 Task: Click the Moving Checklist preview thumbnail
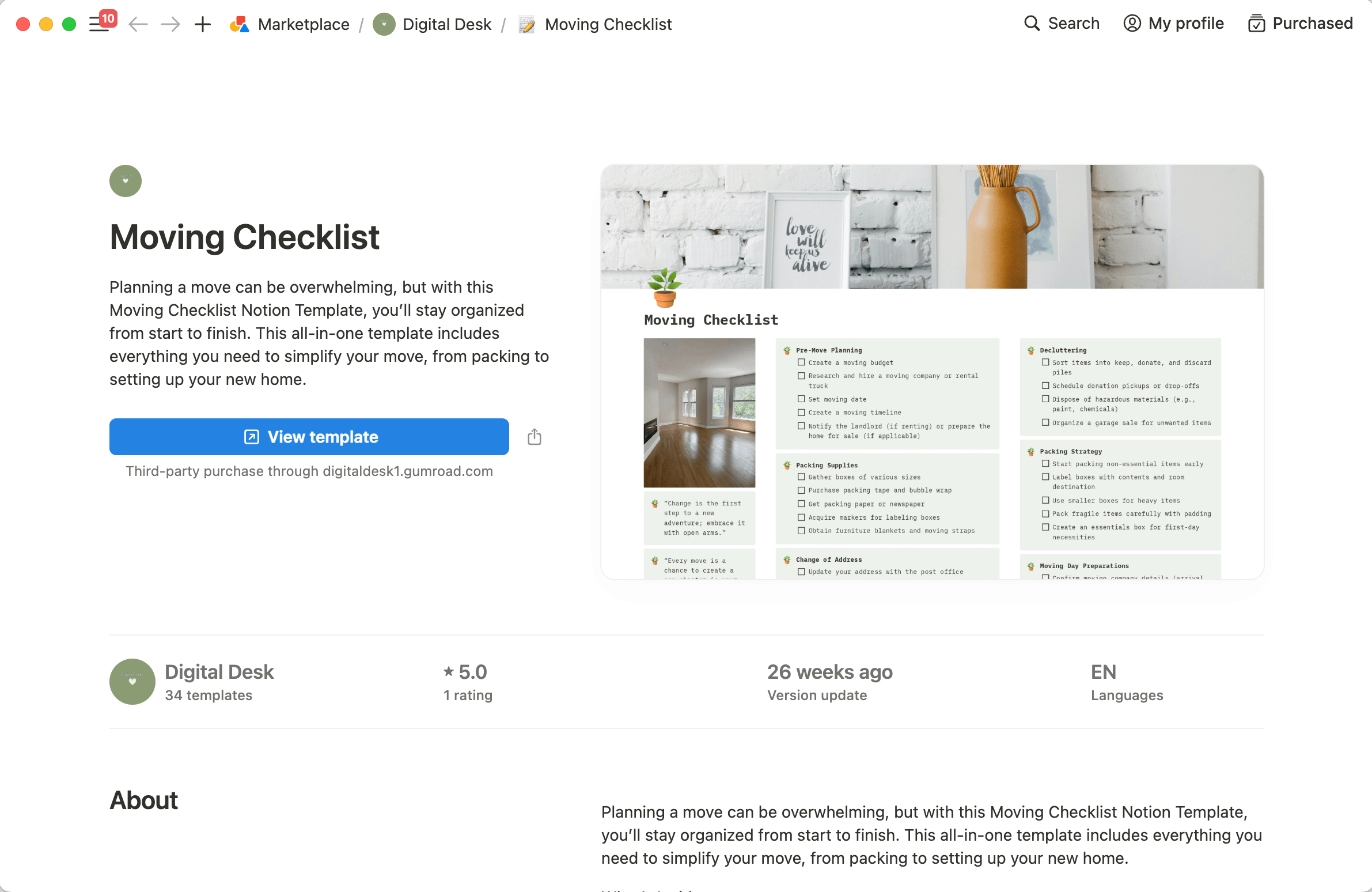pyautogui.click(x=931, y=372)
